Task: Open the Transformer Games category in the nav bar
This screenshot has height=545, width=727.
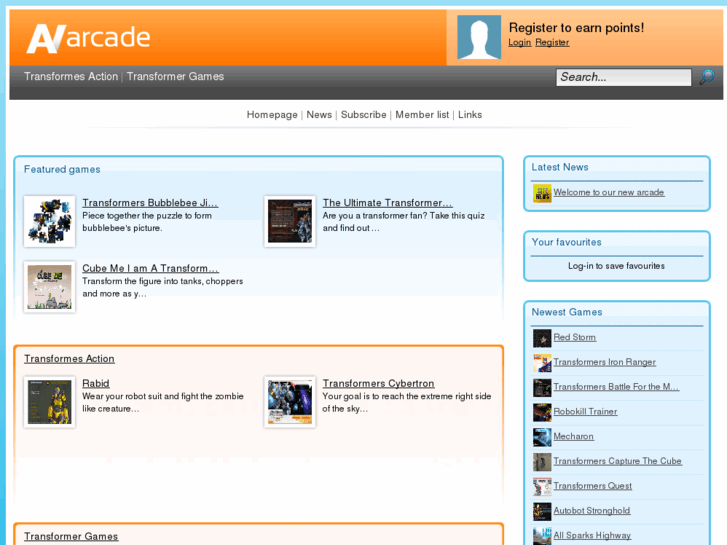Action: [x=175, y=77]
